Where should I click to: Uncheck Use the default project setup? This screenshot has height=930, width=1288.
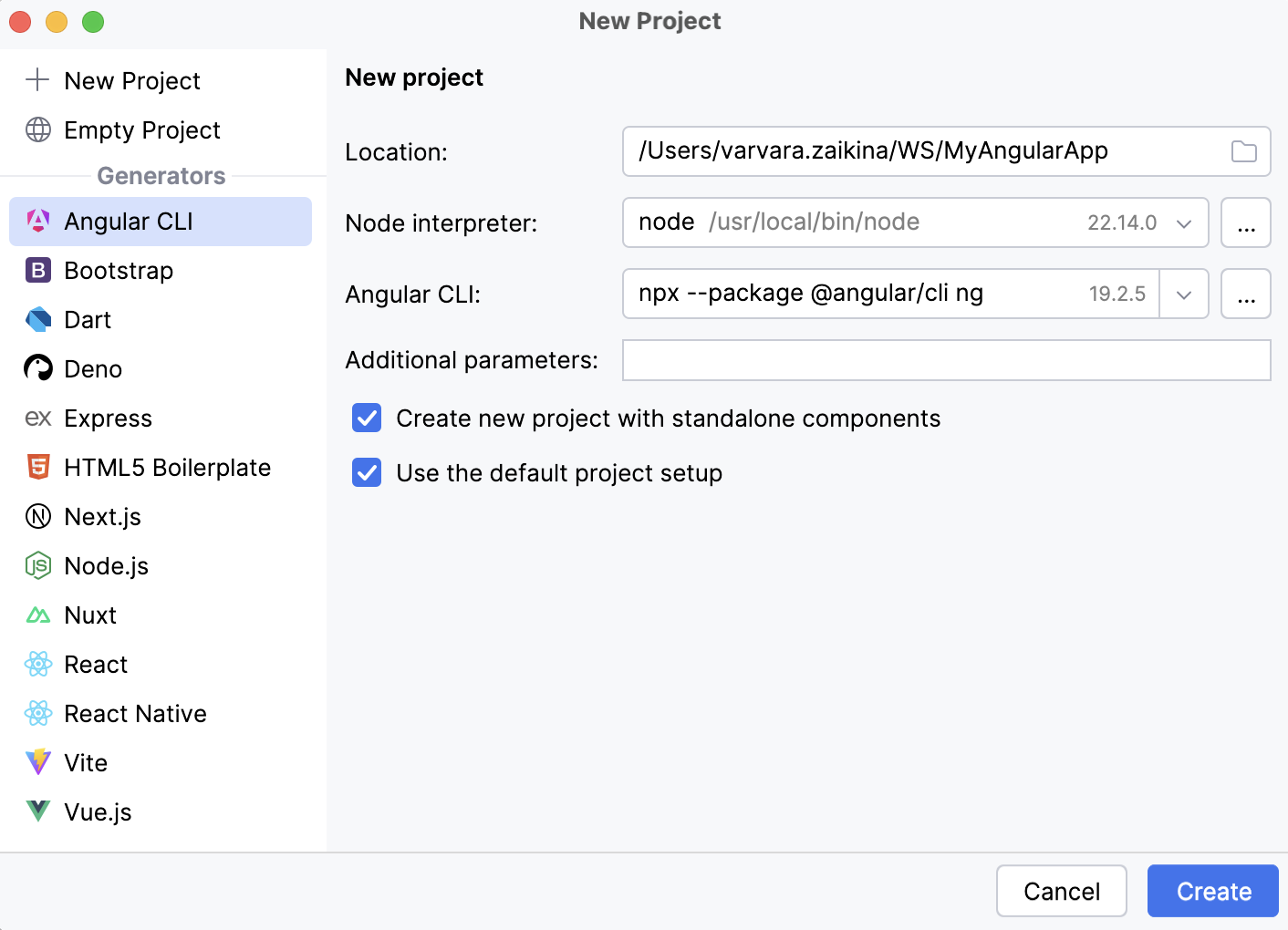pos(366,472)
